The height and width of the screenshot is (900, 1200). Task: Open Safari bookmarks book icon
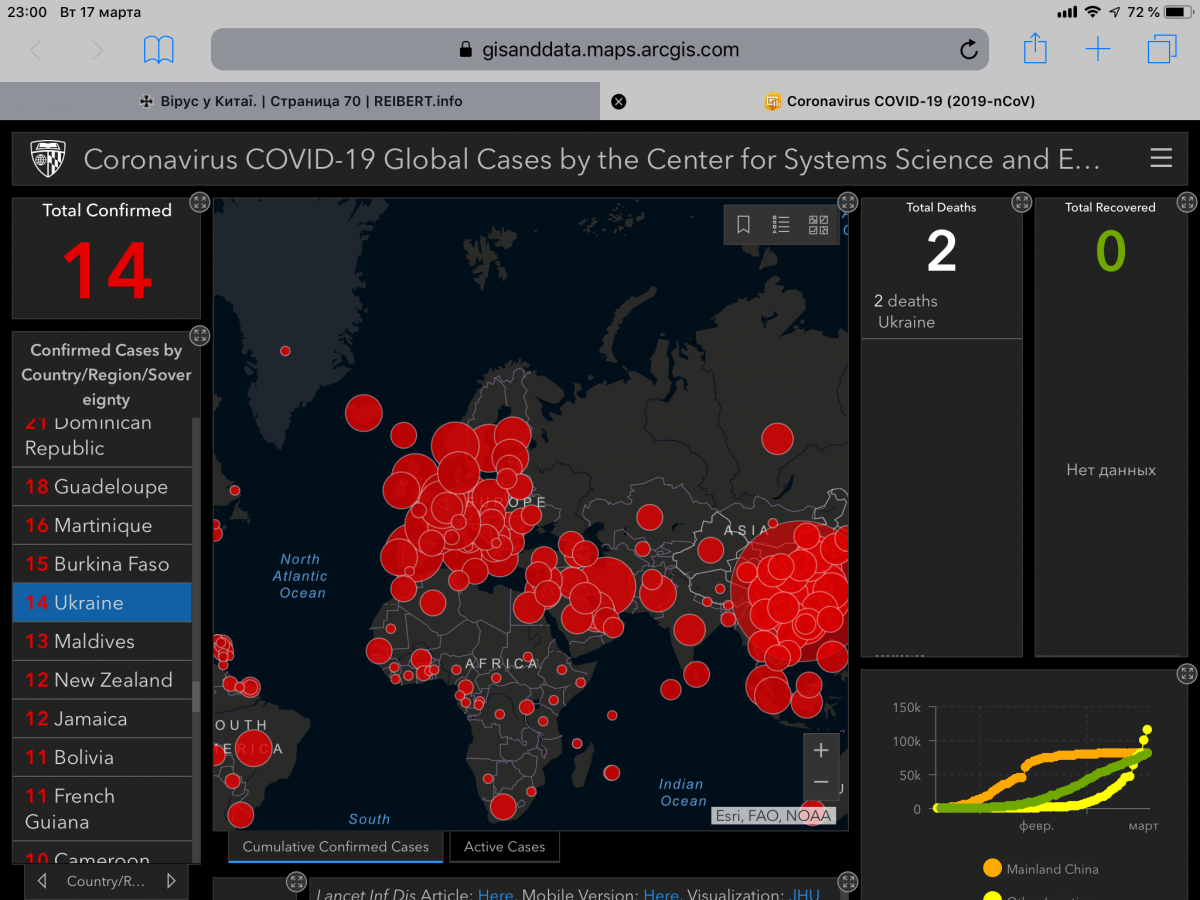click(159, 50)
